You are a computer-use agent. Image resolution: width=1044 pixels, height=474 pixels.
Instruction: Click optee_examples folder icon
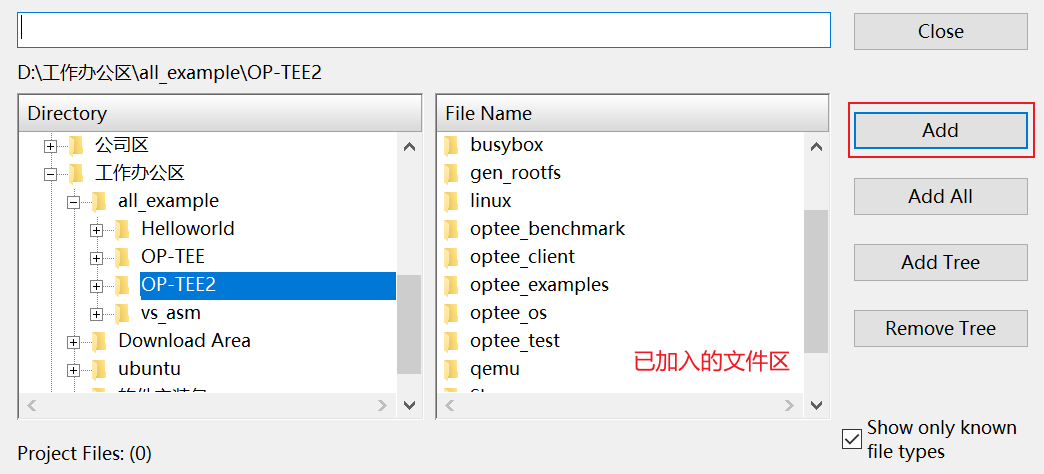451,285
